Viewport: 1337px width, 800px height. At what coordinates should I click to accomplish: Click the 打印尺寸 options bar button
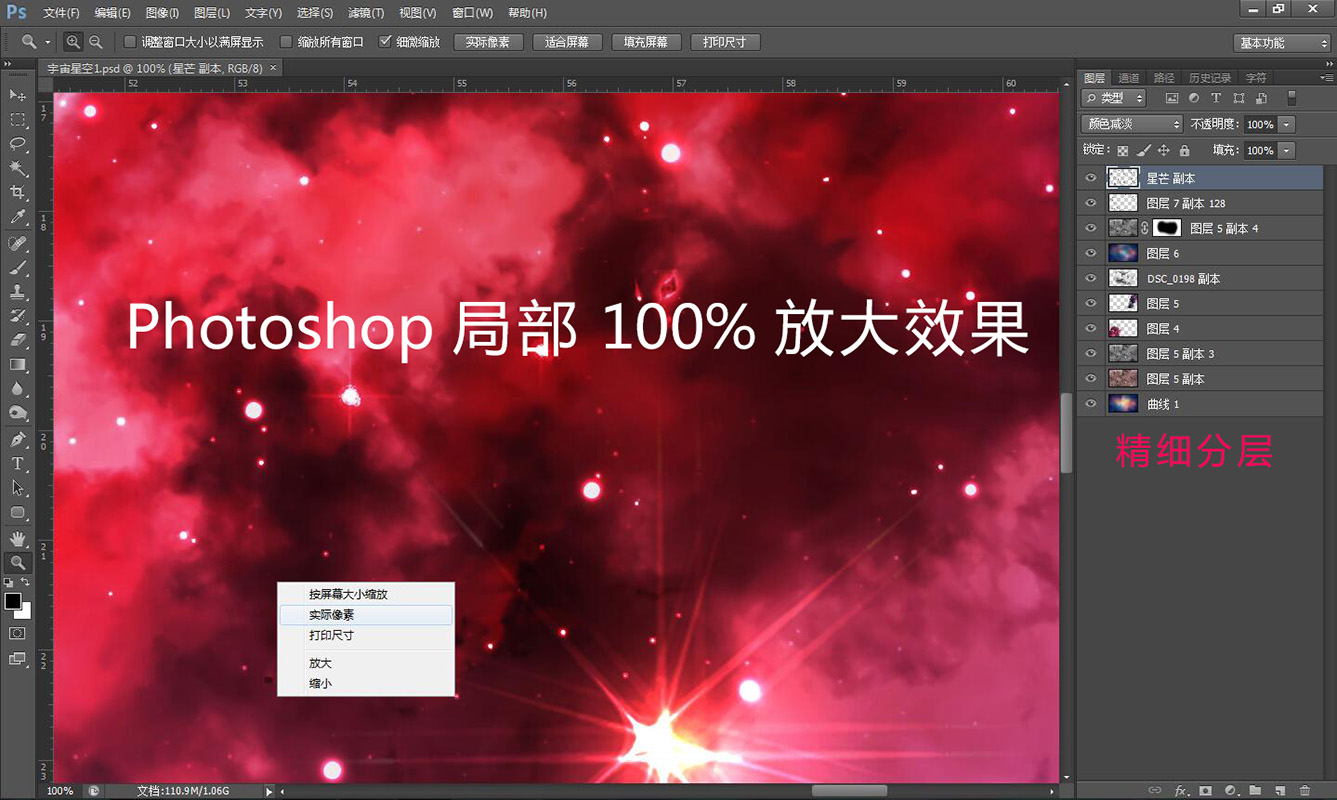tap(725, 42)
